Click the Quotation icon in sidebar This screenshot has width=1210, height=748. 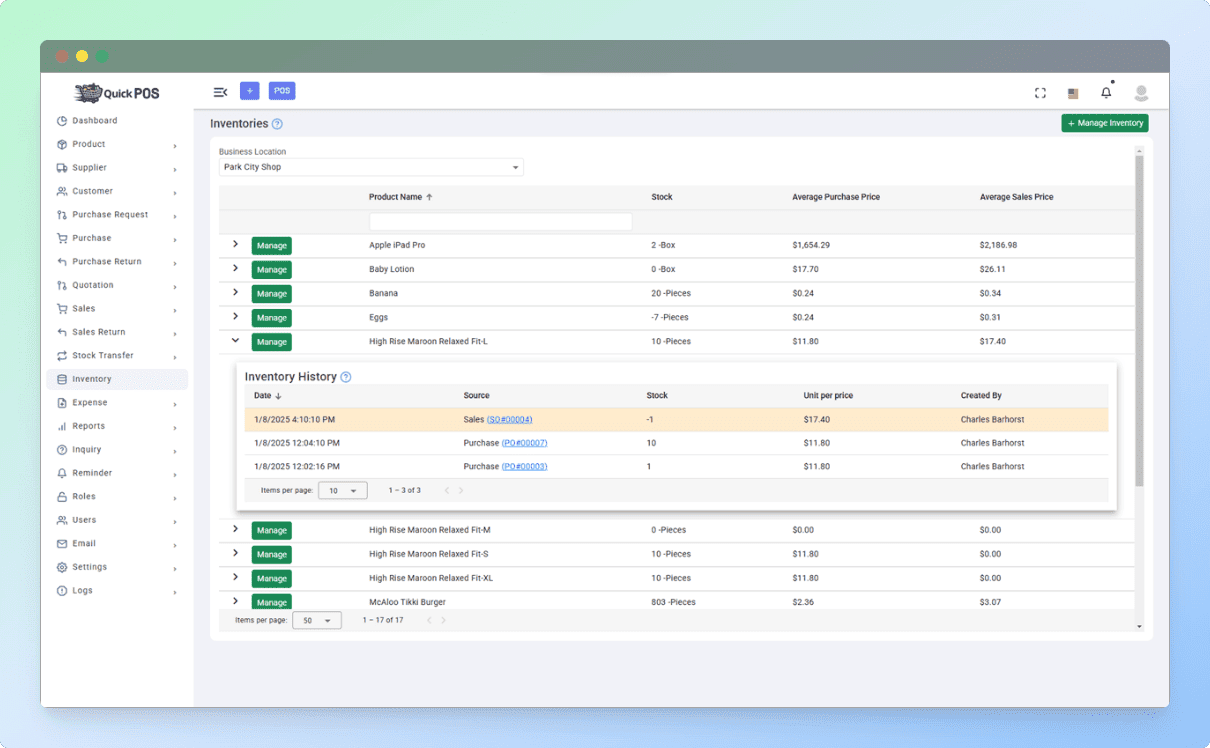62,285
